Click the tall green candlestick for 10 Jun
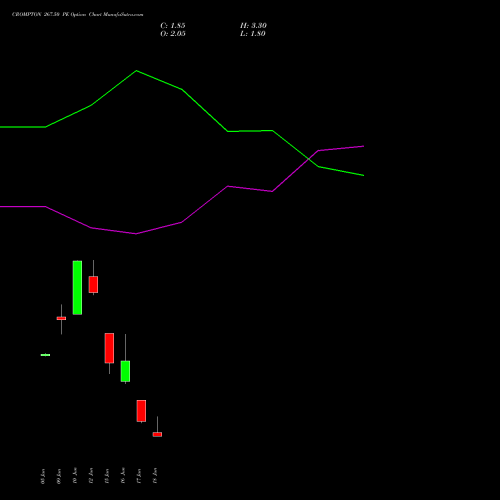The height and width of the screenshot is (500, 500). point(77,287)
